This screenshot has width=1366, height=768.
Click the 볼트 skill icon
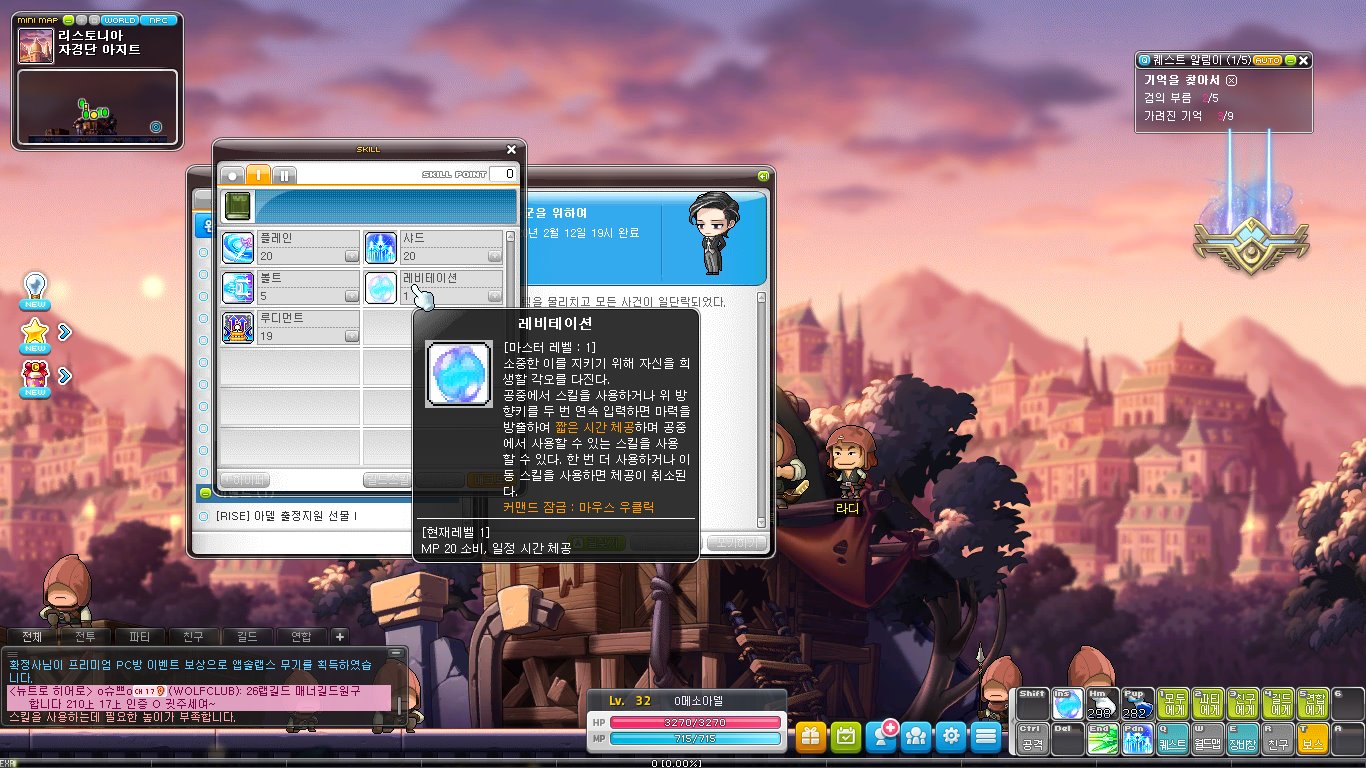click(x=237, y=287)
